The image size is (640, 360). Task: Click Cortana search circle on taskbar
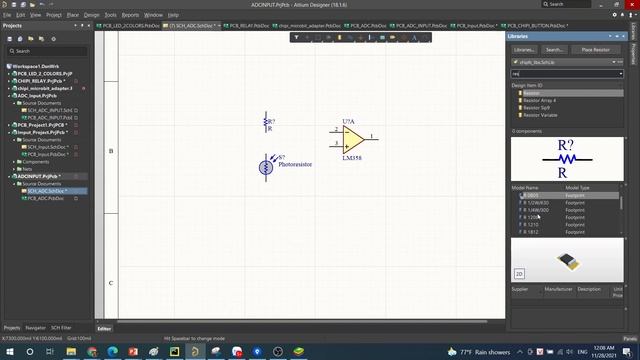tap(30, 351)
